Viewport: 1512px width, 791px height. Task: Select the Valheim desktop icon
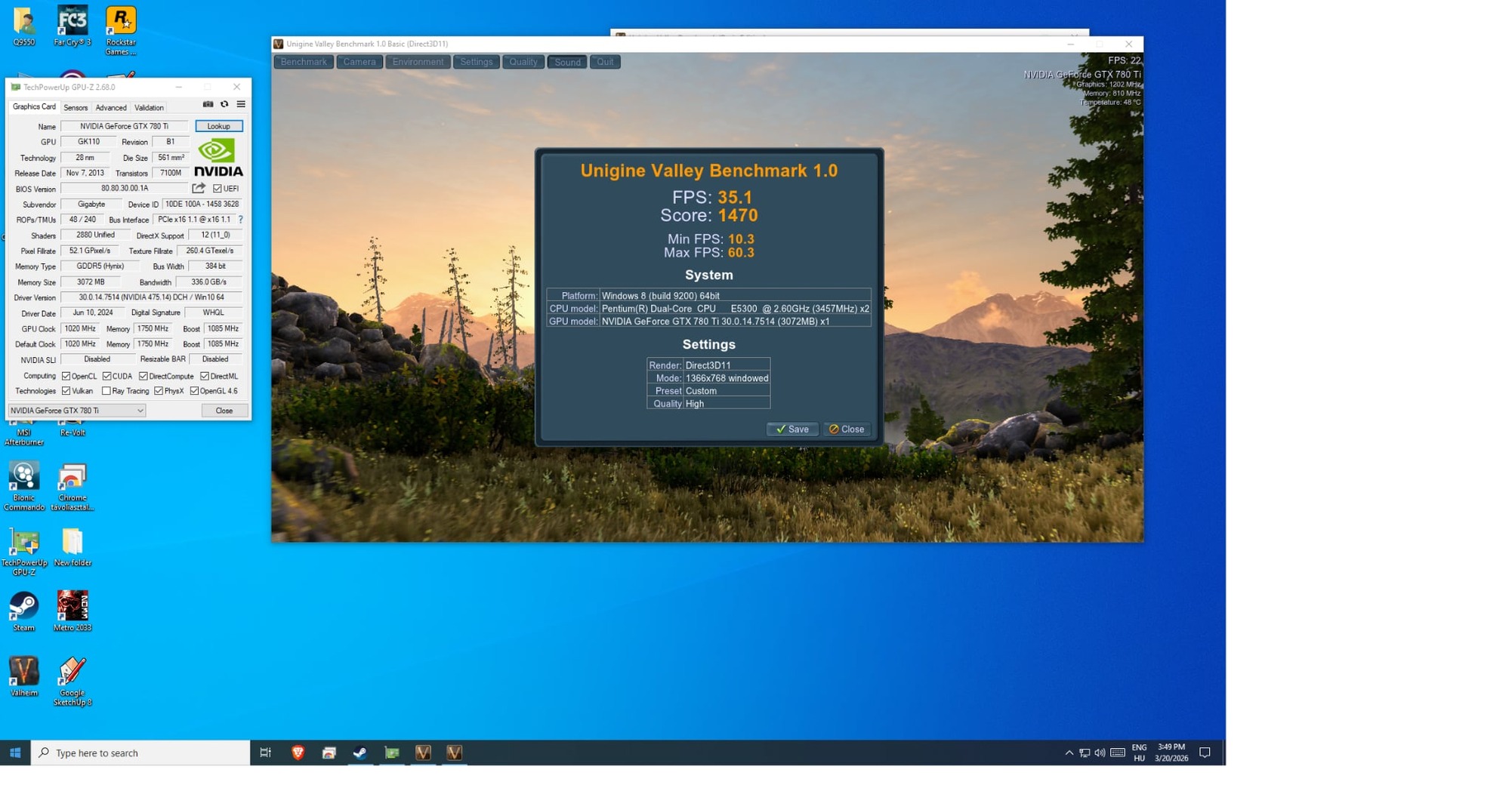point(24,677)
